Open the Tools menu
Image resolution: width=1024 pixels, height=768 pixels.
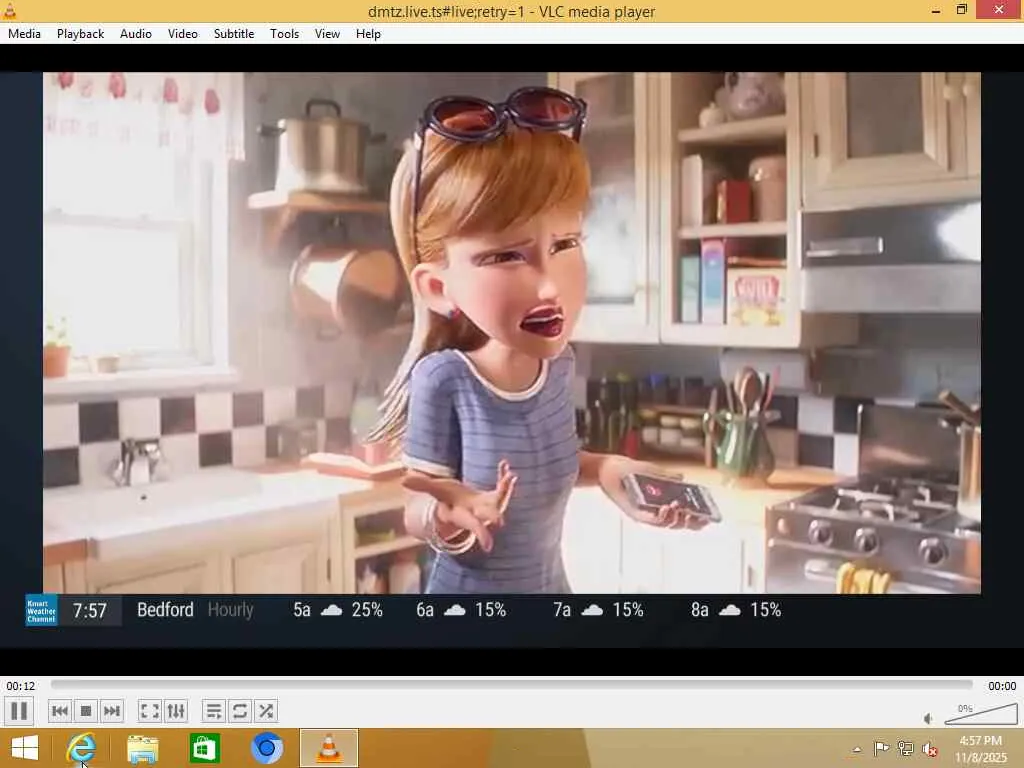284,34
